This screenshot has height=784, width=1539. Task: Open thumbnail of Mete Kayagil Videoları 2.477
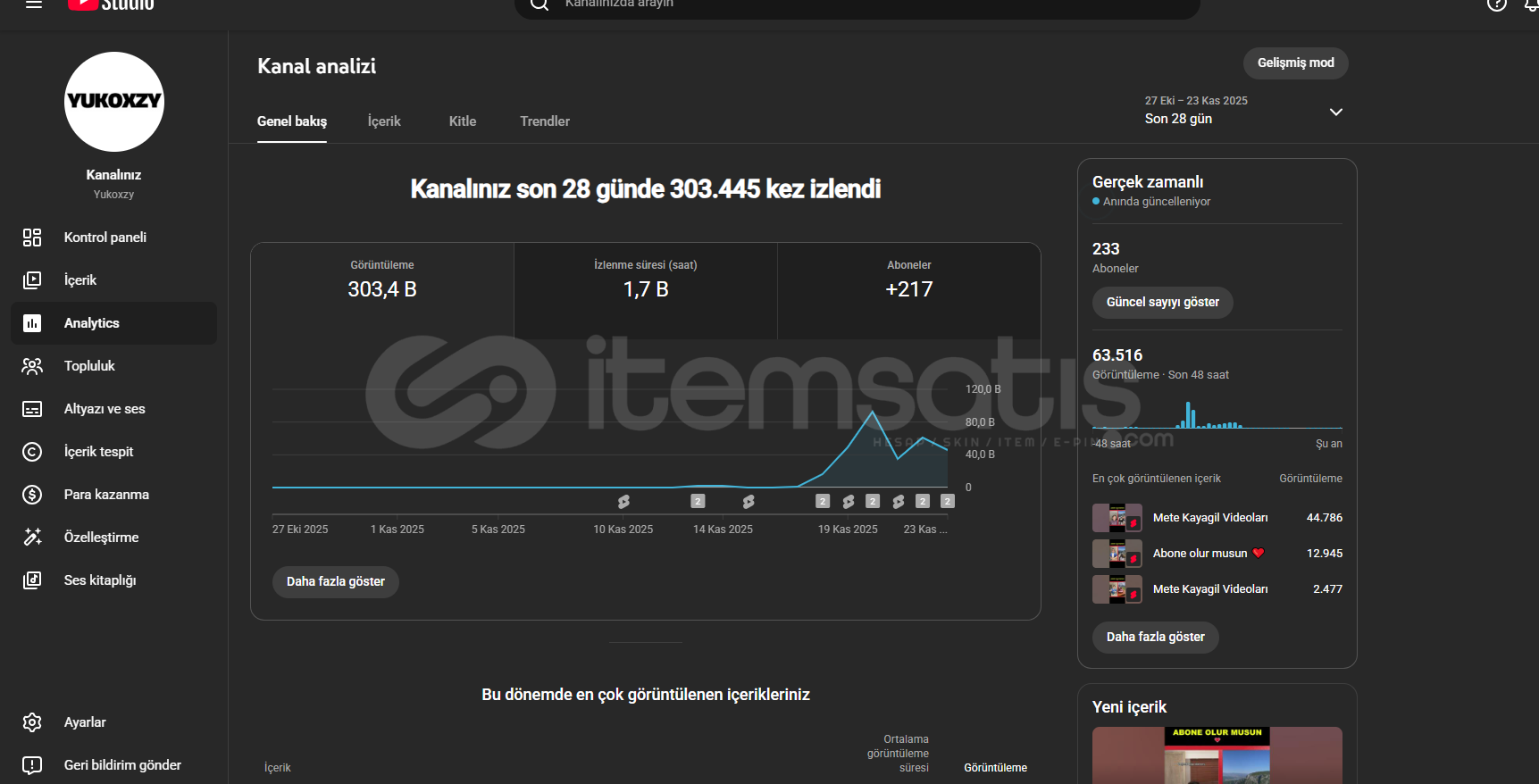(1117, 589)
